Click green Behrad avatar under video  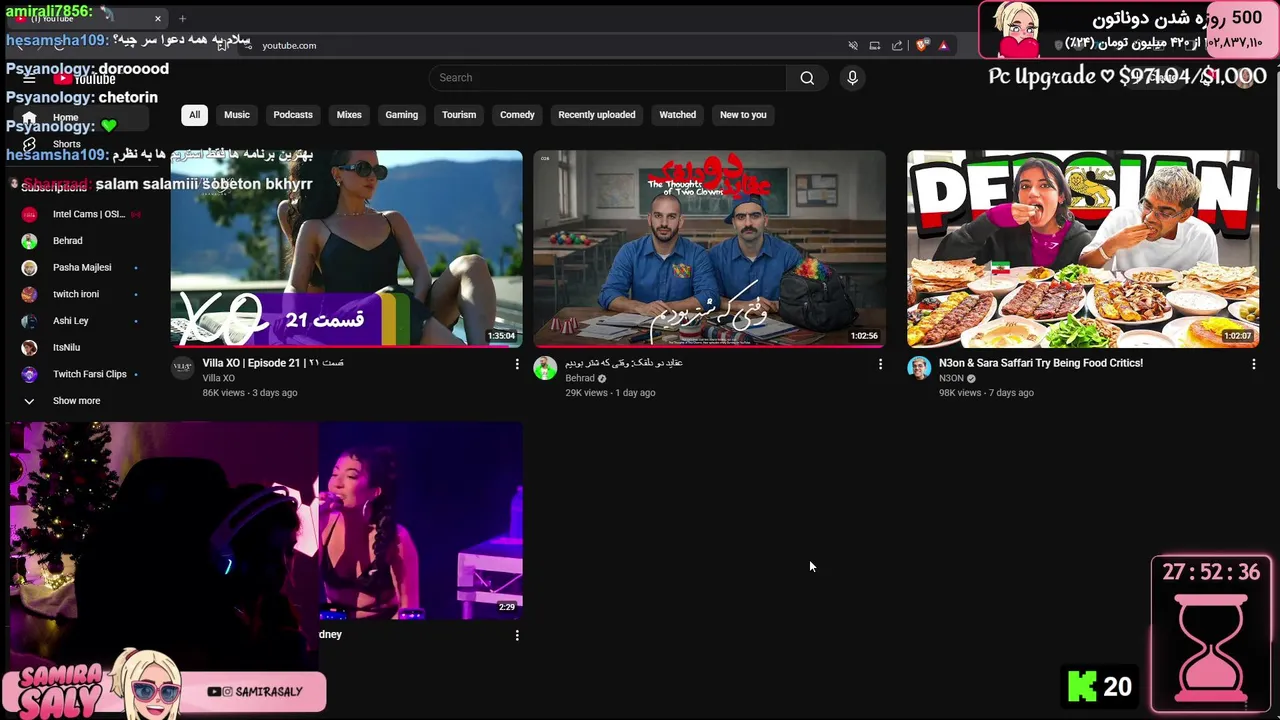(545, 368)
